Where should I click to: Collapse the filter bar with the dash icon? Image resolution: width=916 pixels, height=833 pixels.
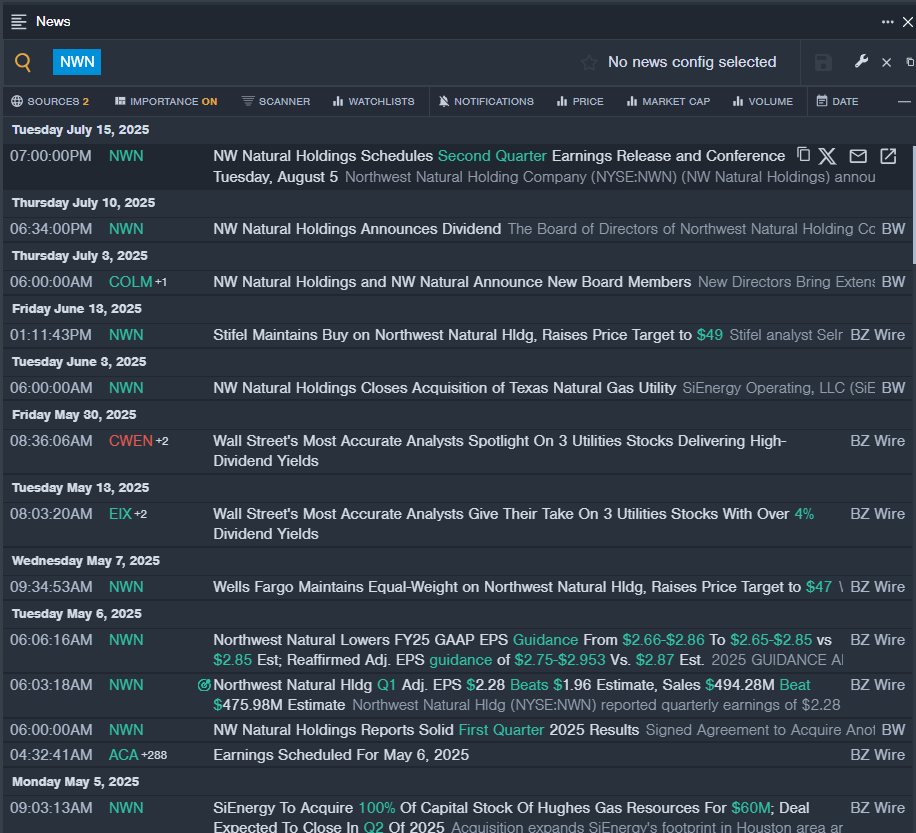click(x=904, y=102)
